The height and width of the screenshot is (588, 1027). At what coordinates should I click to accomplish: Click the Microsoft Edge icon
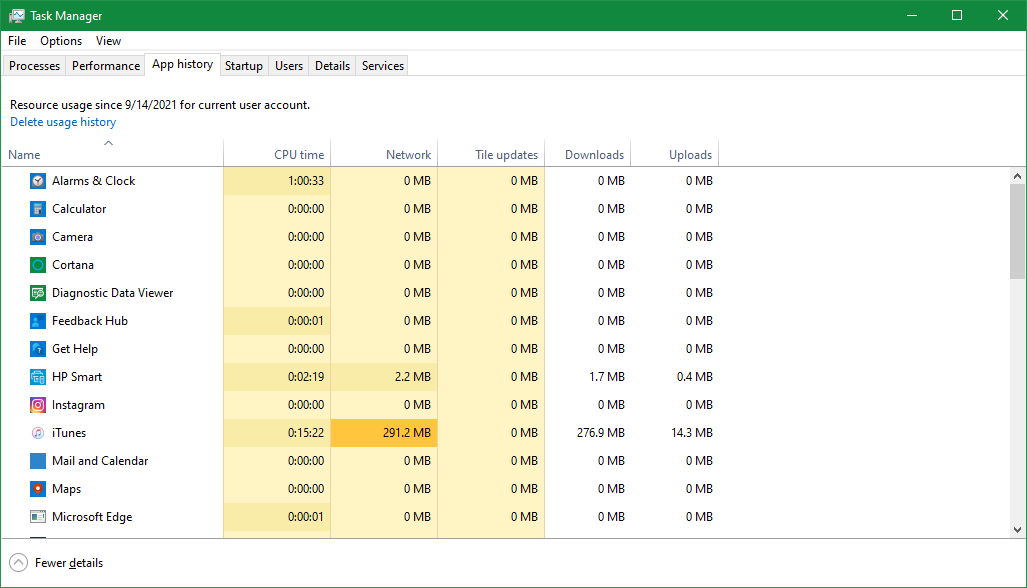pyautogui.click(x=37, y=516)
